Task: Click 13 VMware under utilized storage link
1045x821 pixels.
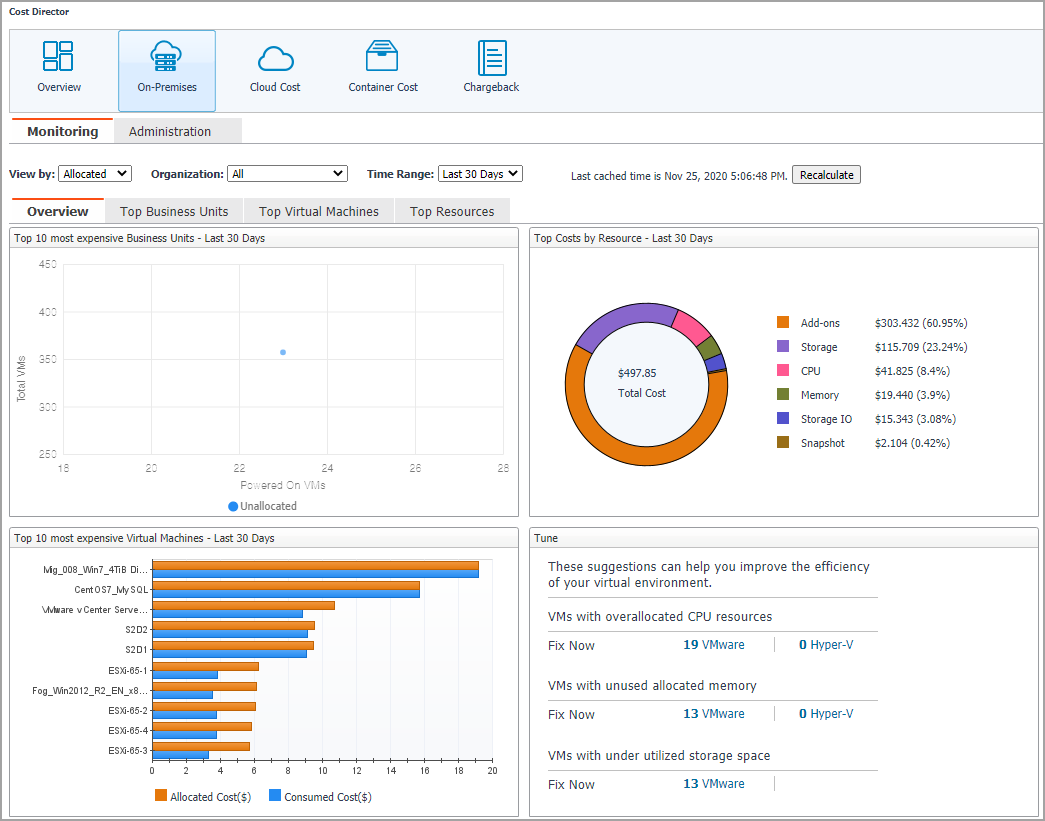Action: tap(713, 784)
